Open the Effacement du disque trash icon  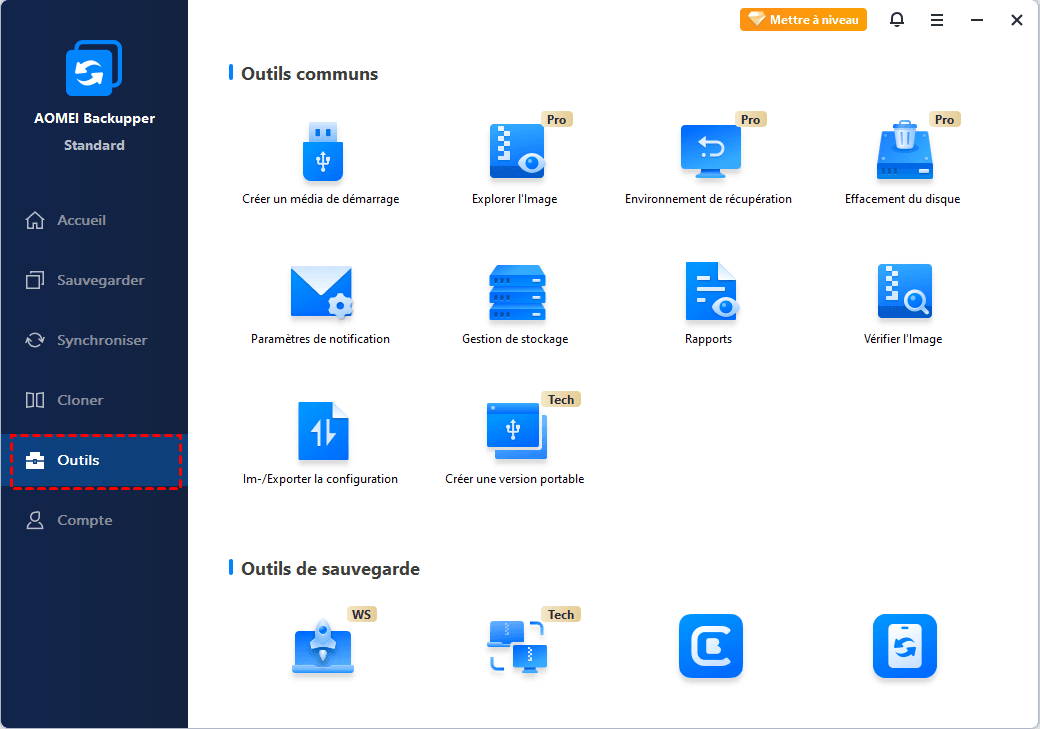click(905, 151)
